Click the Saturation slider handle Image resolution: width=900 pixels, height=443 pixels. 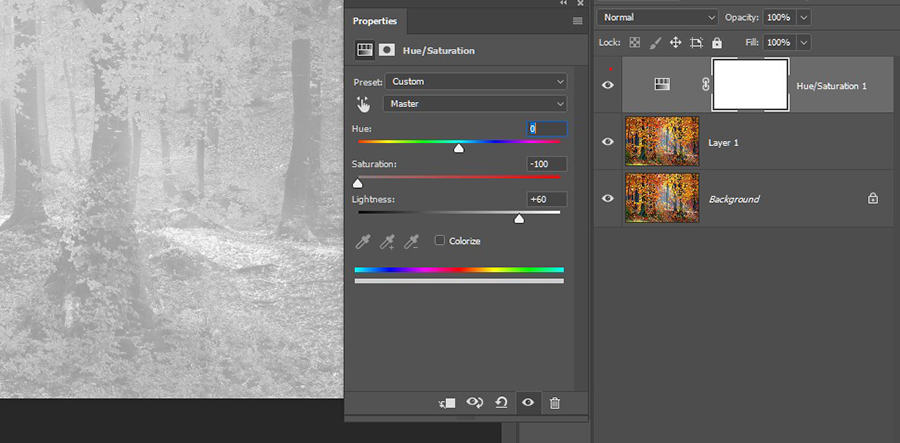click(358, 183)
